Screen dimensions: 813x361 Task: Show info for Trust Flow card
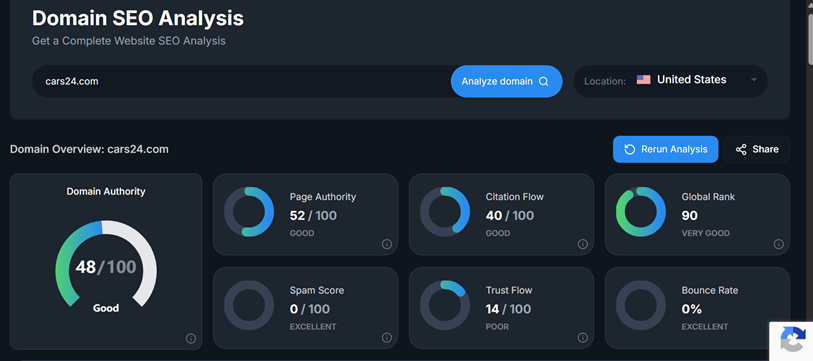click(x=583, y=338)
